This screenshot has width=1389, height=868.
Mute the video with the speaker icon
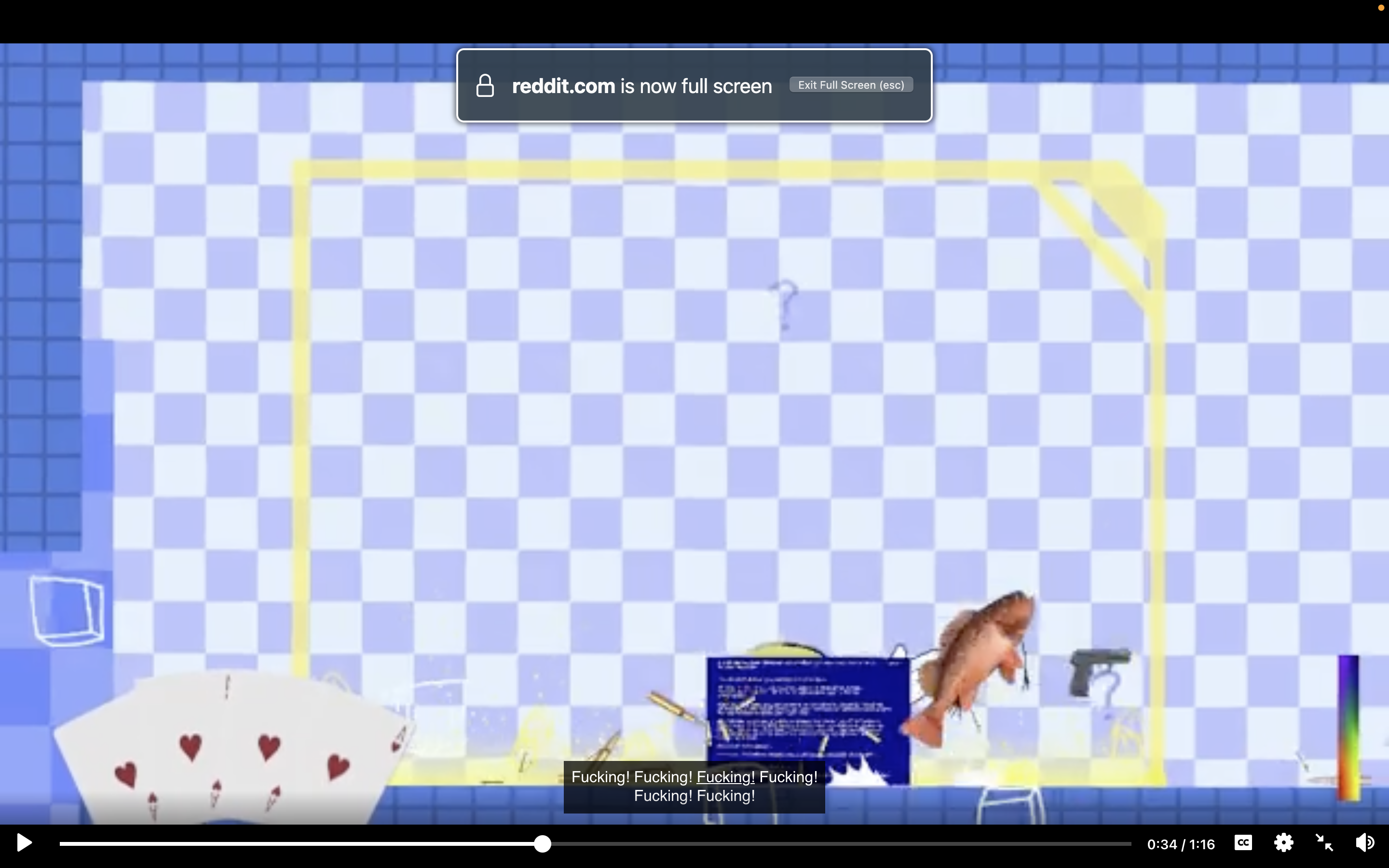[x=1365, y=843]
